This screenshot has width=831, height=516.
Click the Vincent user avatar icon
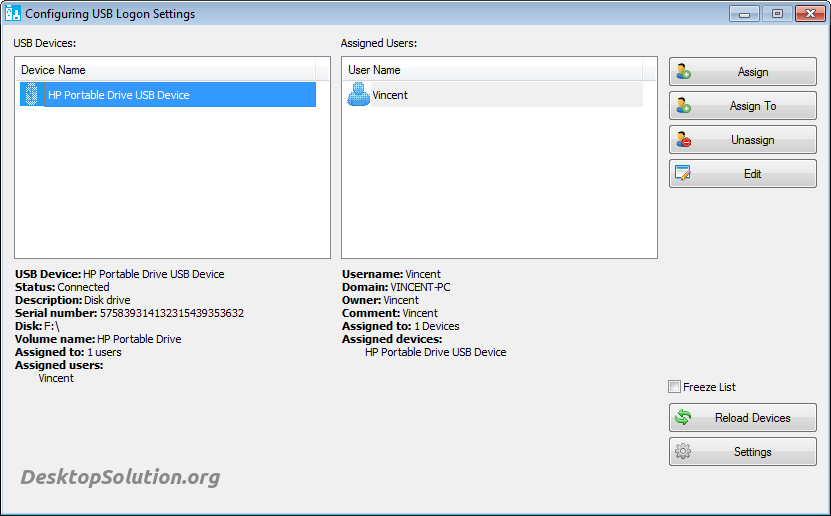[x=358, y=94]
